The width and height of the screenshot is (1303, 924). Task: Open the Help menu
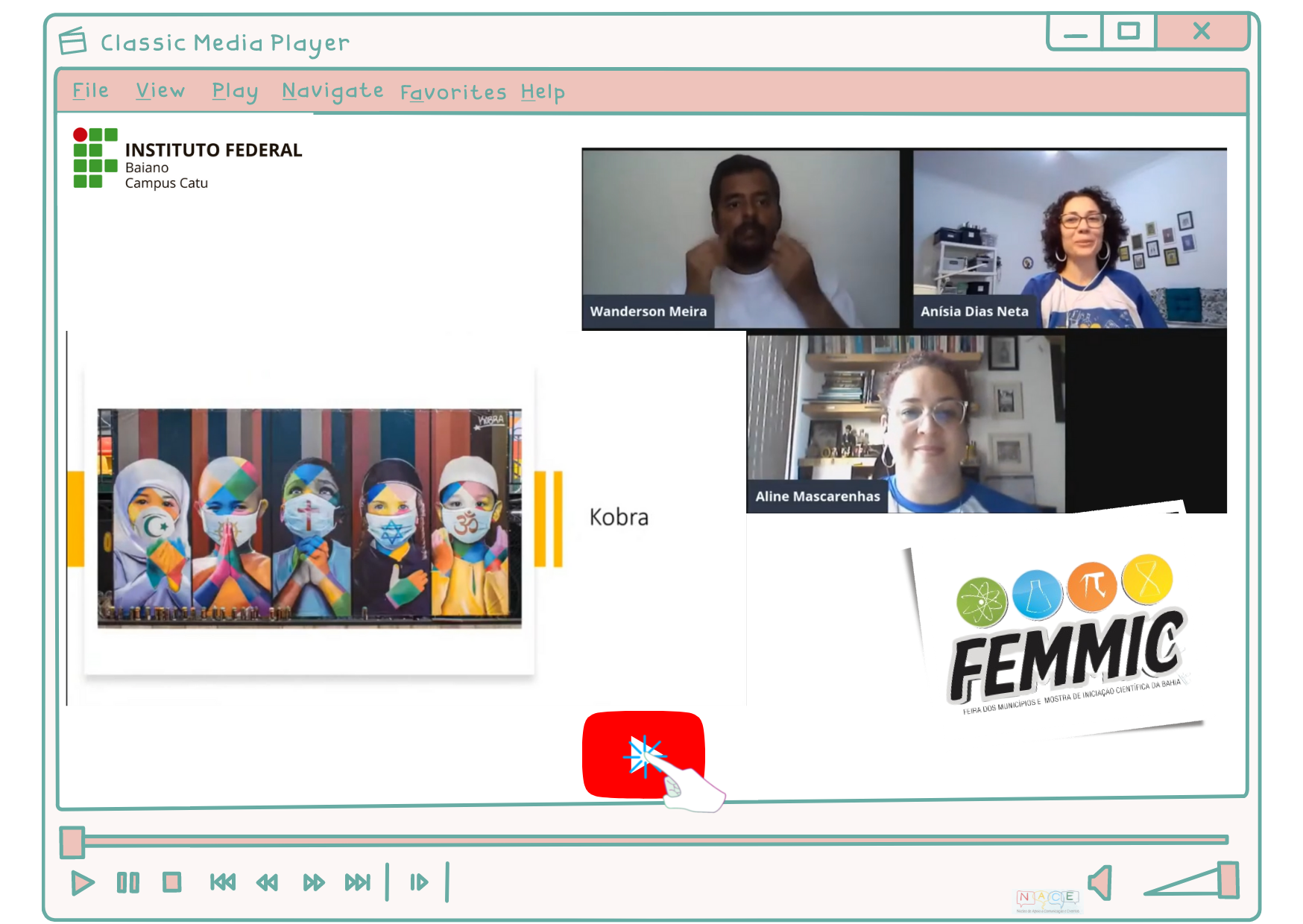(x=543, y=92)
